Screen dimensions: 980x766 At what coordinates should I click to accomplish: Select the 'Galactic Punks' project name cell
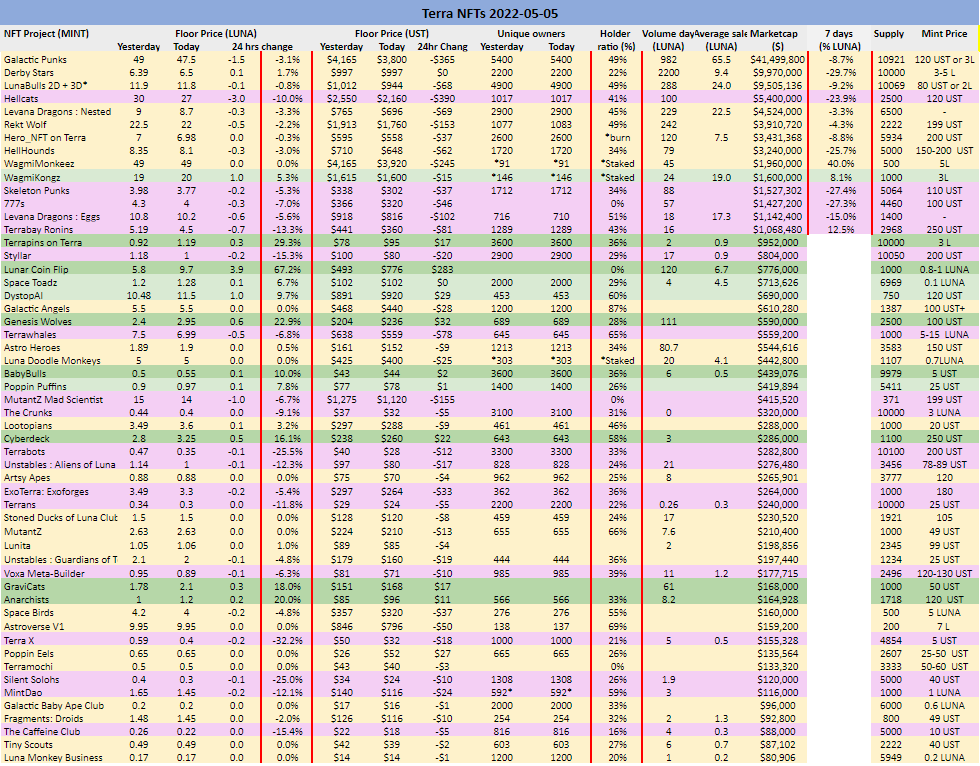click(35, 60)
